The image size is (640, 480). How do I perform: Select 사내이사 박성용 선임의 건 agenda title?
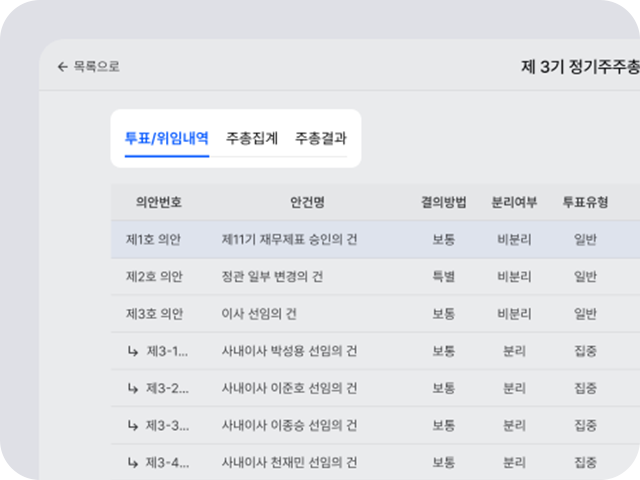coord(289,351)
